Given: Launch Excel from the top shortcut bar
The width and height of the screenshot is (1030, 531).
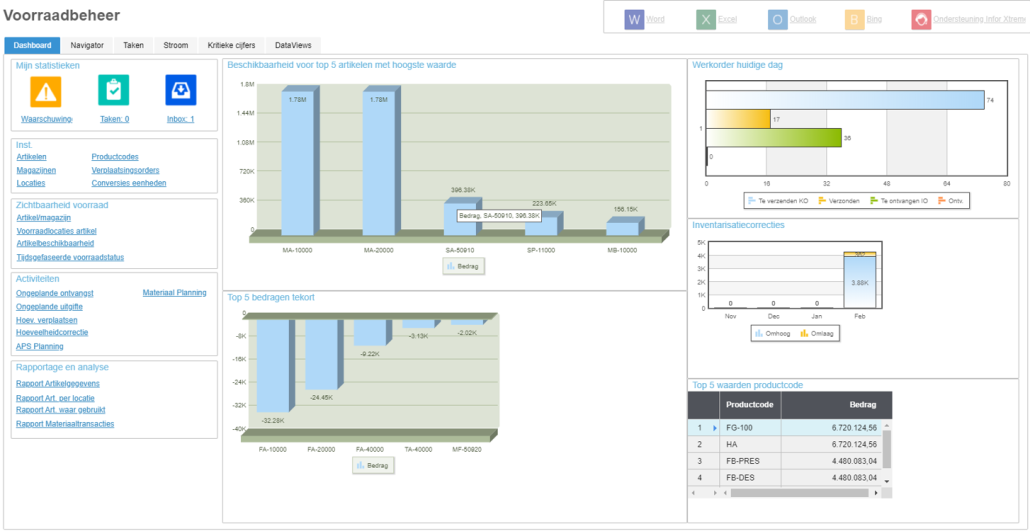Looking at the screenshot, I should pyautogui.click(x=706, y=19).
